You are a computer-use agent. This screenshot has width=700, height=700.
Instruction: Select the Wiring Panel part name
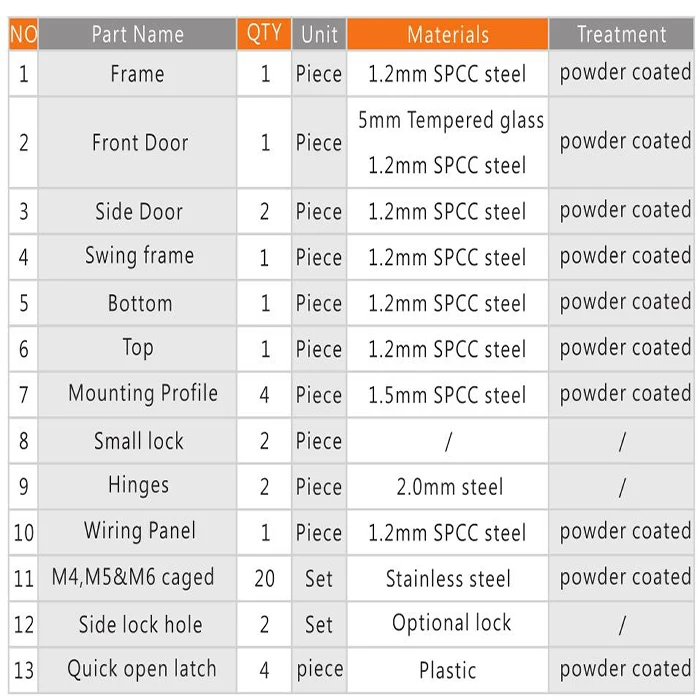tap(139, 531)
